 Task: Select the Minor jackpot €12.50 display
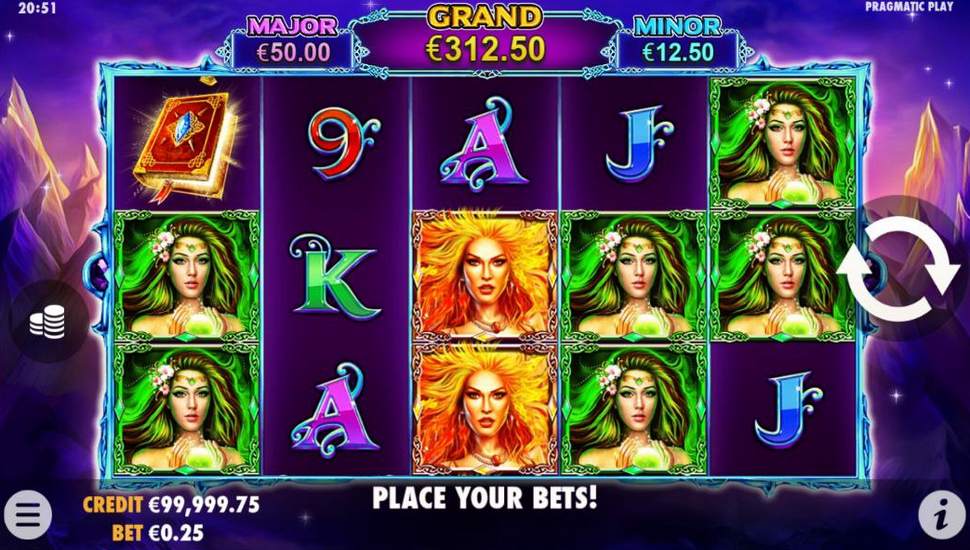click(x=678, y=43)
